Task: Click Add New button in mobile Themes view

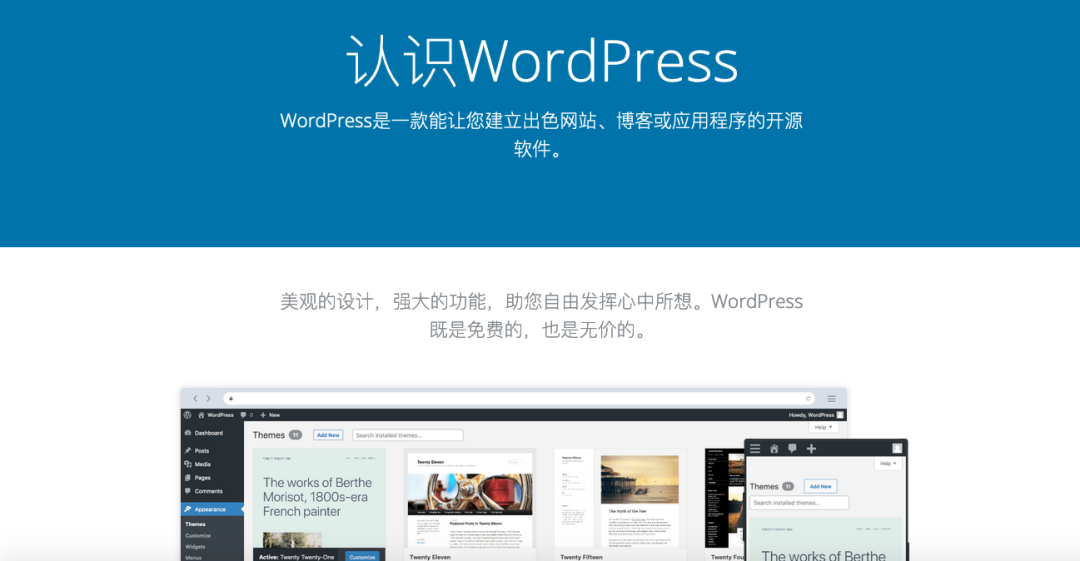Action: point(820,487)
